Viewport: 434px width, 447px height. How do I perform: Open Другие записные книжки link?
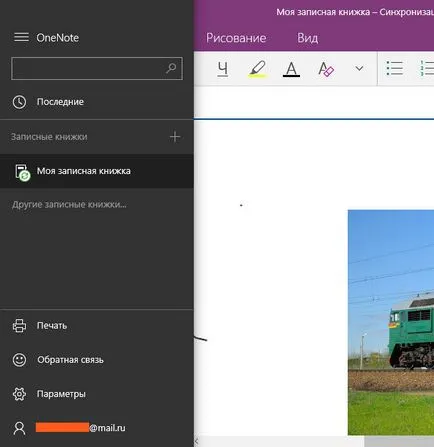[x=69, y=204]
